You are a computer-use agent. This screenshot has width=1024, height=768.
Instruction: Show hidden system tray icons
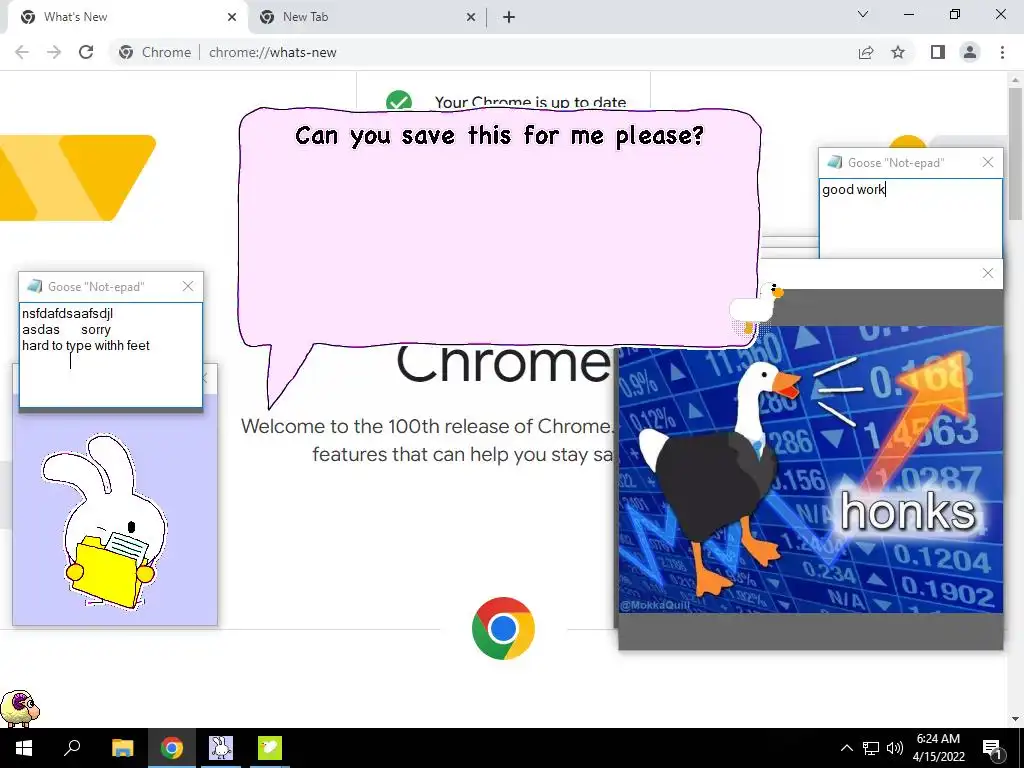(846, 748)
